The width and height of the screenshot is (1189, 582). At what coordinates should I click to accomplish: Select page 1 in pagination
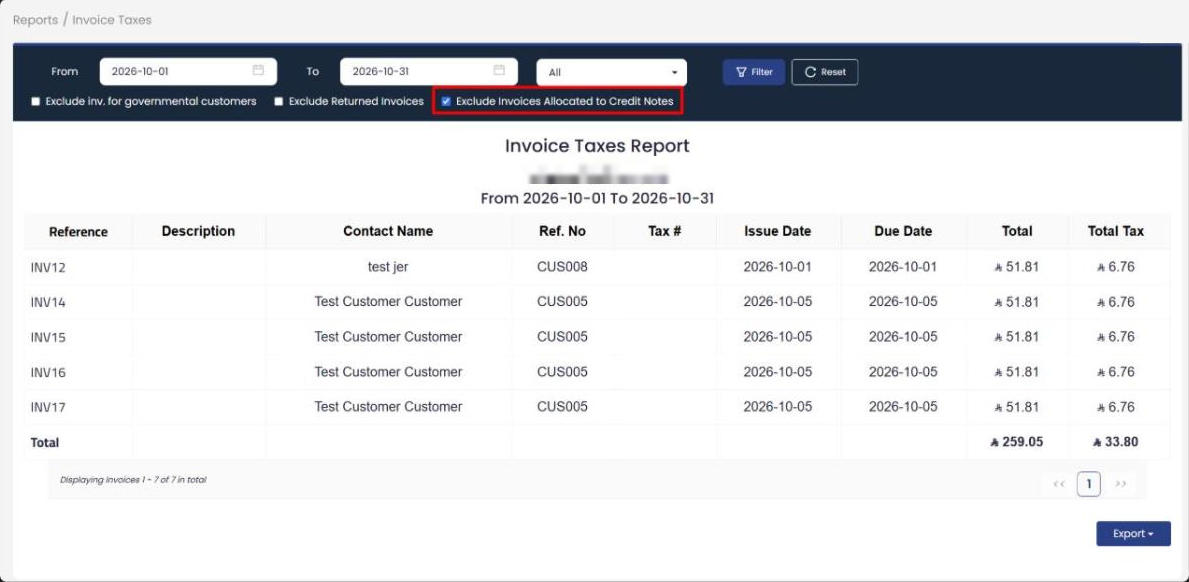coord(1088,483)
